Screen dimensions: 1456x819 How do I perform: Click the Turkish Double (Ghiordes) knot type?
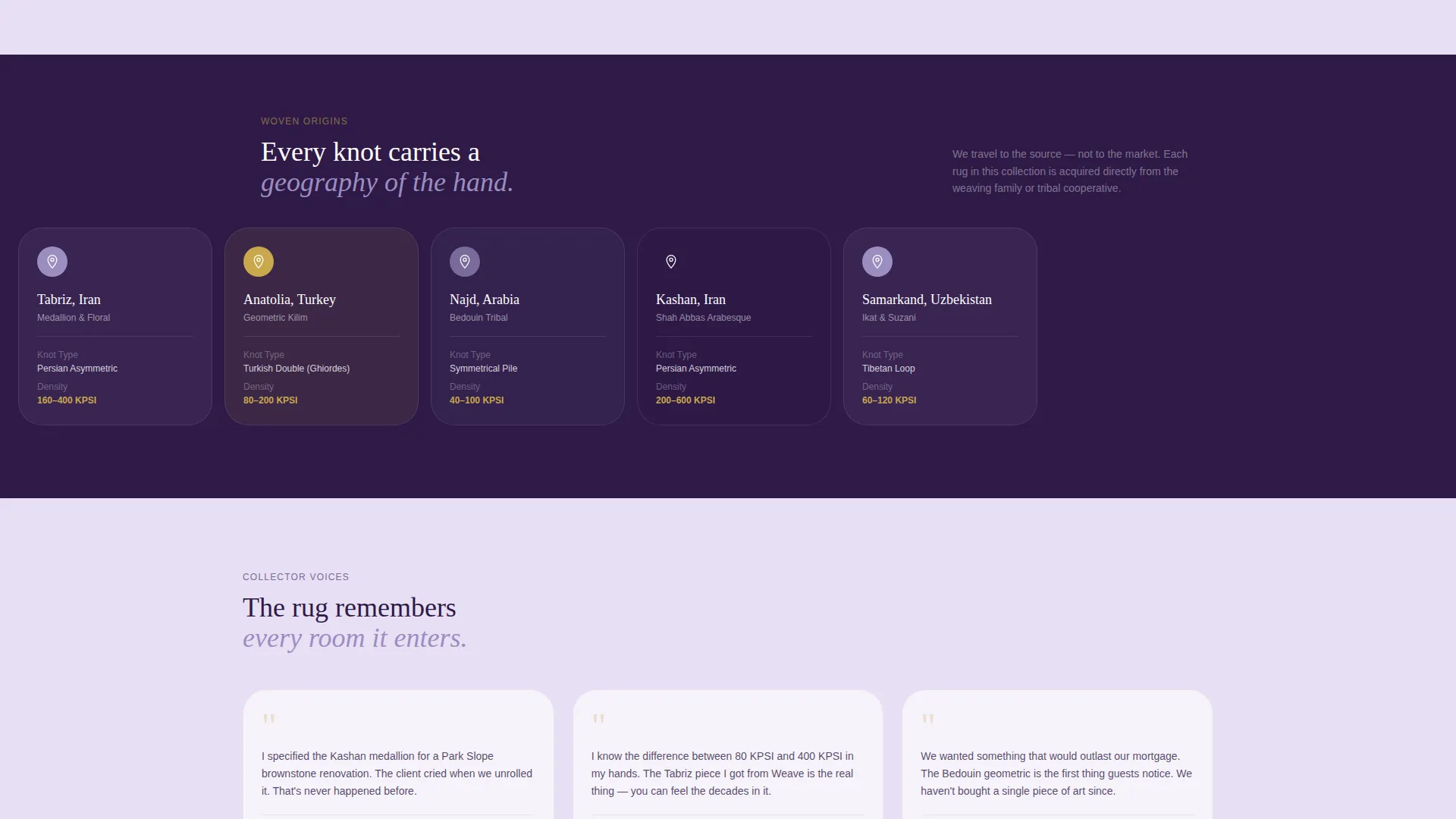pos(297,369)
